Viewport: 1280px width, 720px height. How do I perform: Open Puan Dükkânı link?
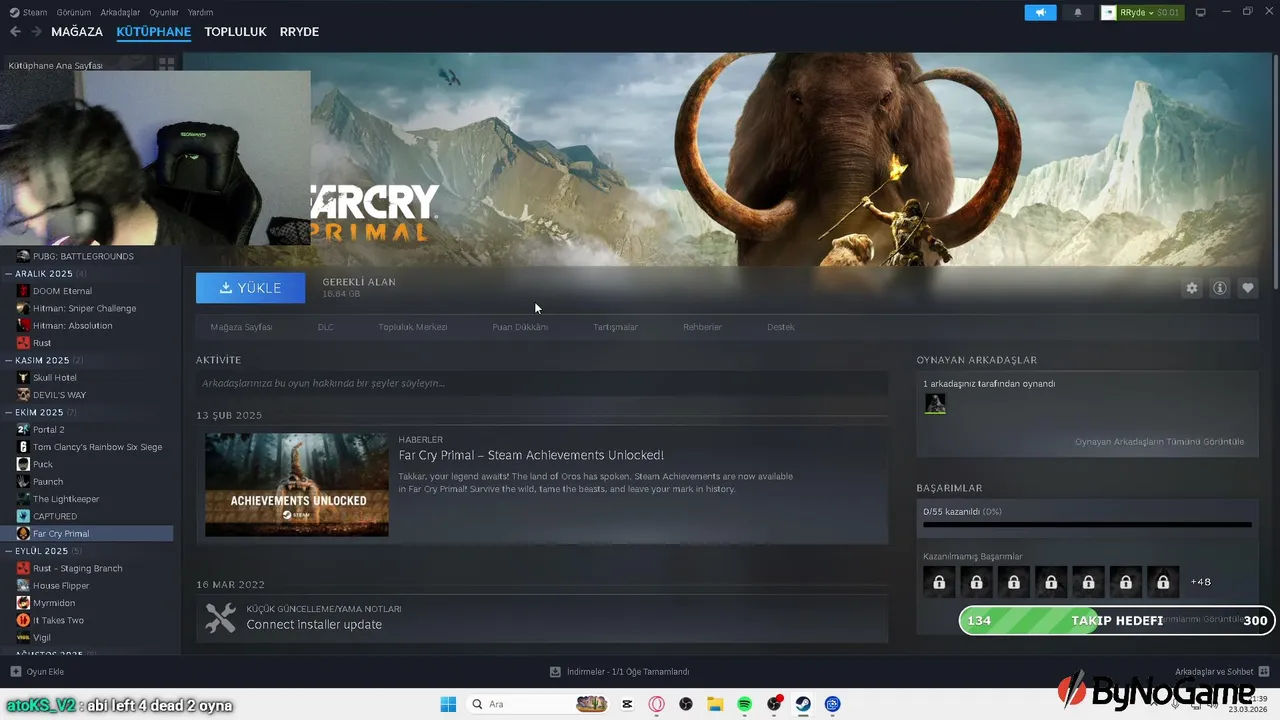520,327
